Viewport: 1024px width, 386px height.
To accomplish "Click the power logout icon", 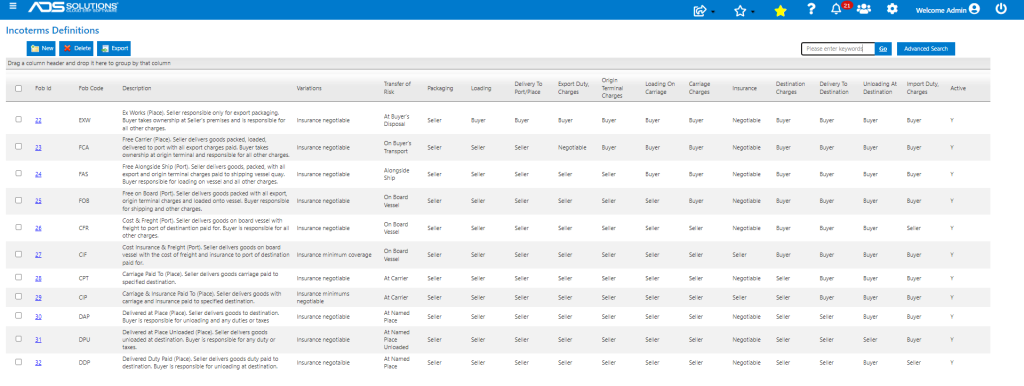I will point(1001,9).
